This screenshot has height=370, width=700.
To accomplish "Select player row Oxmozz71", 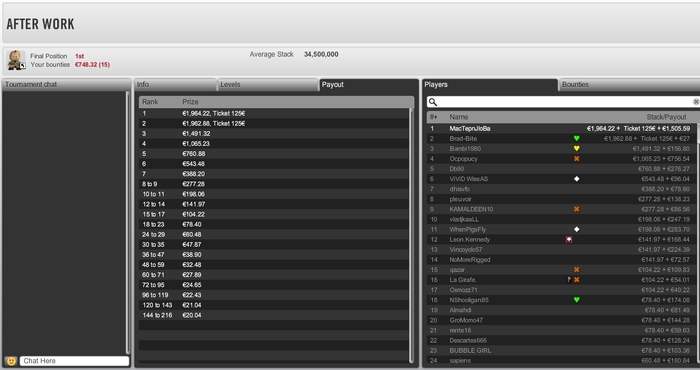I will point(561,290).
